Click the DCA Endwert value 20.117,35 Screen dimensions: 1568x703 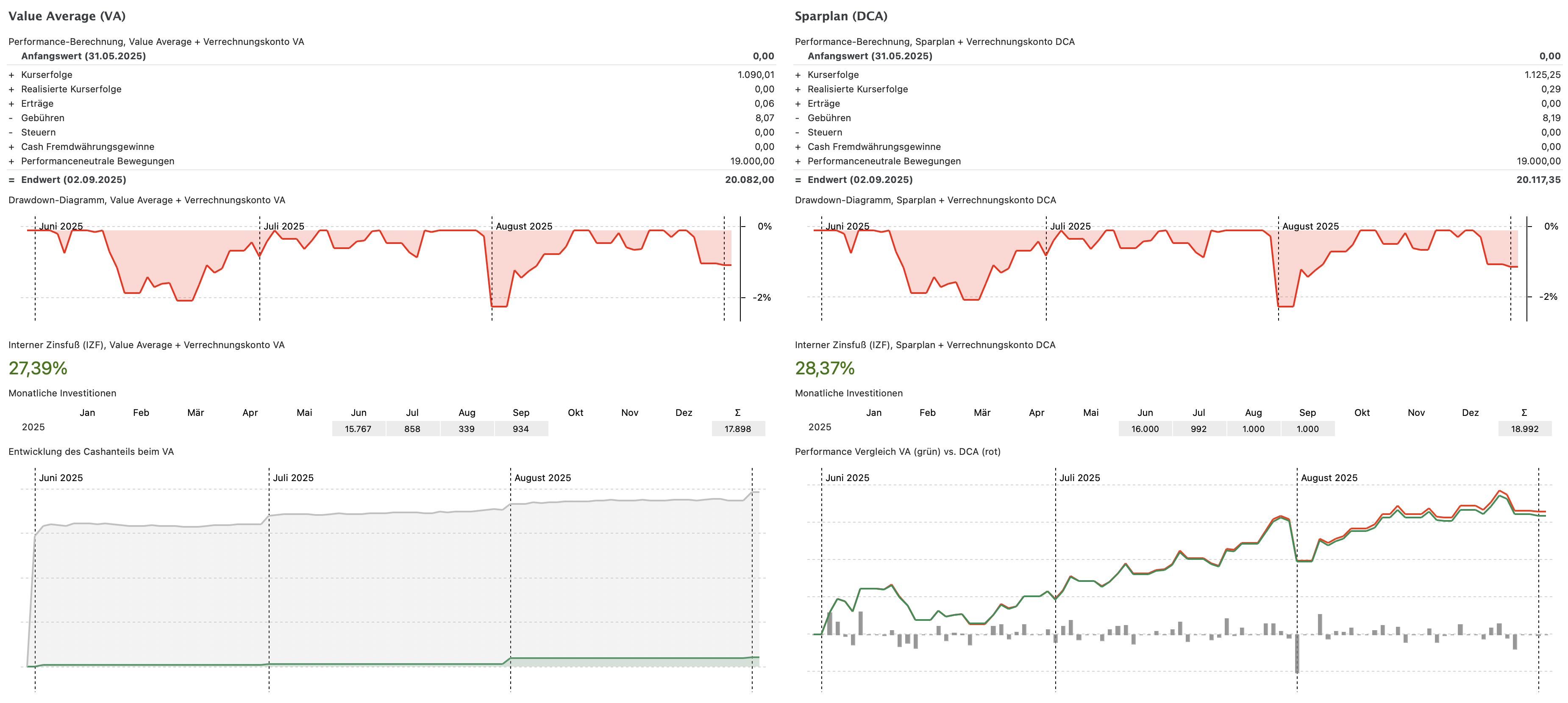coord(1538,180)
